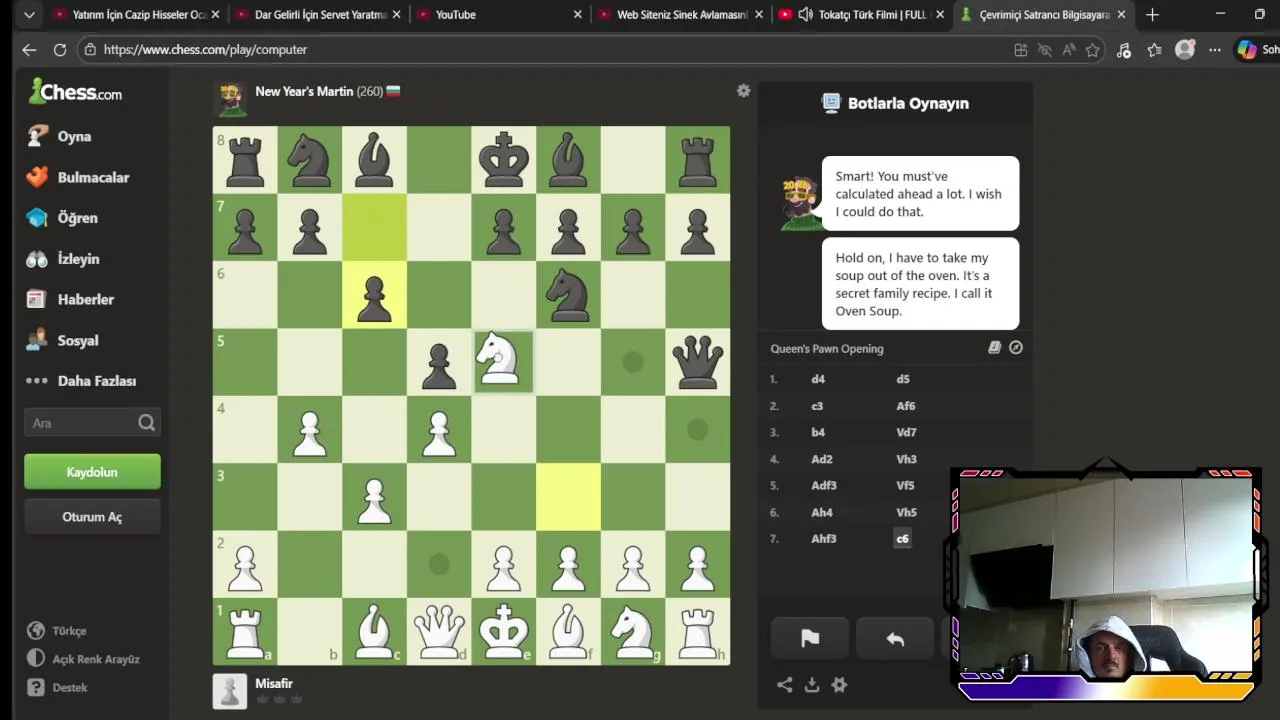Open Bulmacalar in the sidebar

78,177
